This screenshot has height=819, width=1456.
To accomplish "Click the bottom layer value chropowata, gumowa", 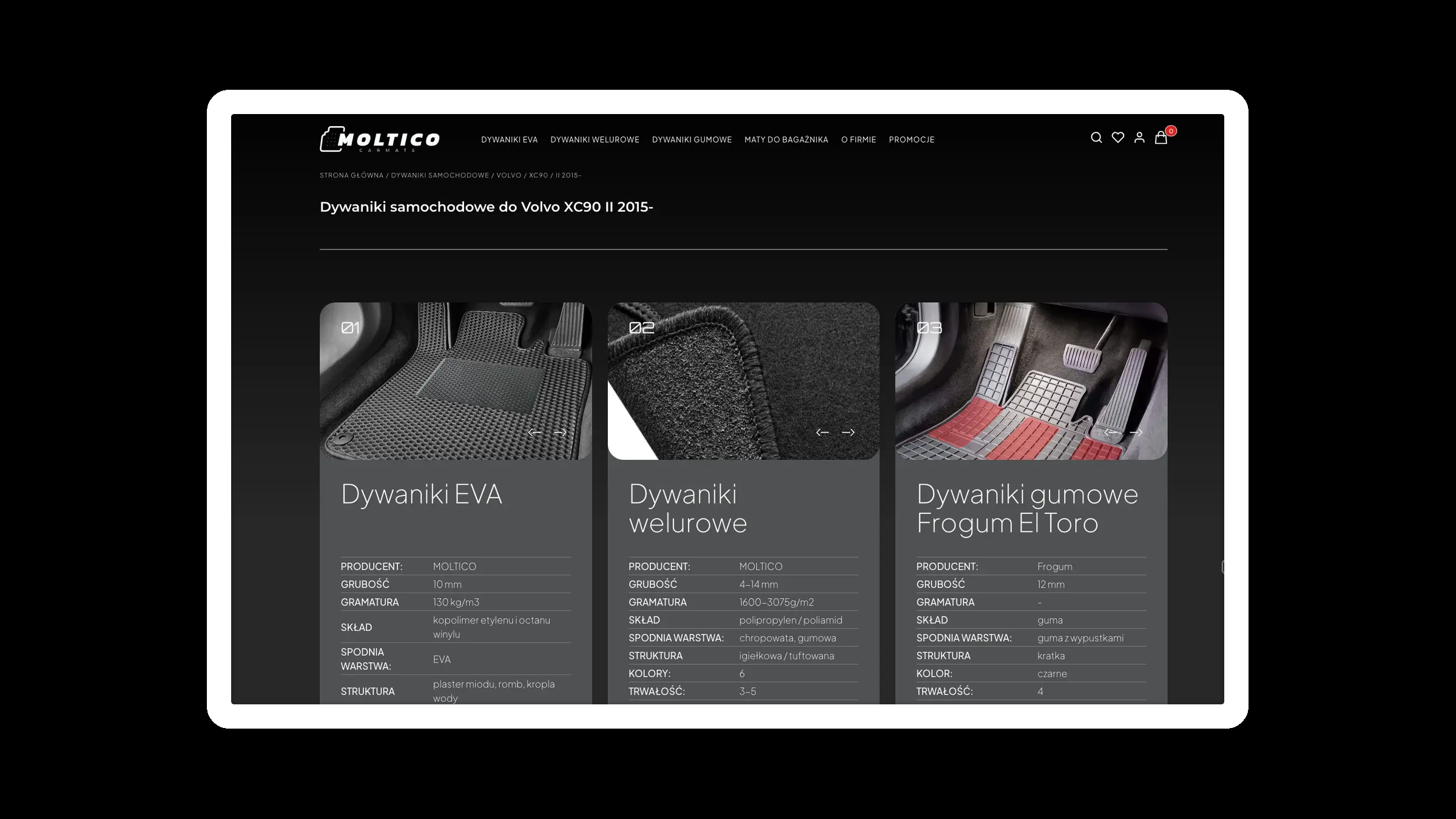I will [x=787, y=638].
